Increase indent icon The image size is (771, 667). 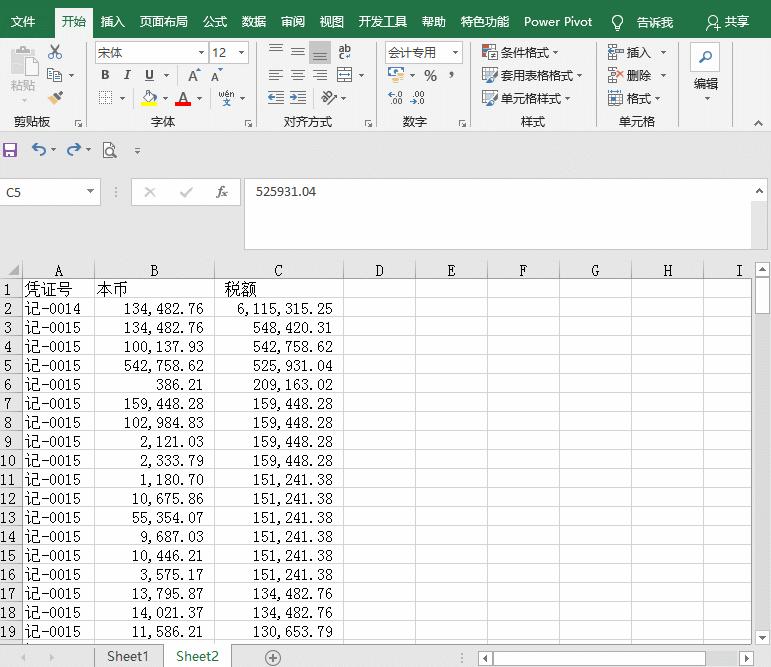(297, 97)
